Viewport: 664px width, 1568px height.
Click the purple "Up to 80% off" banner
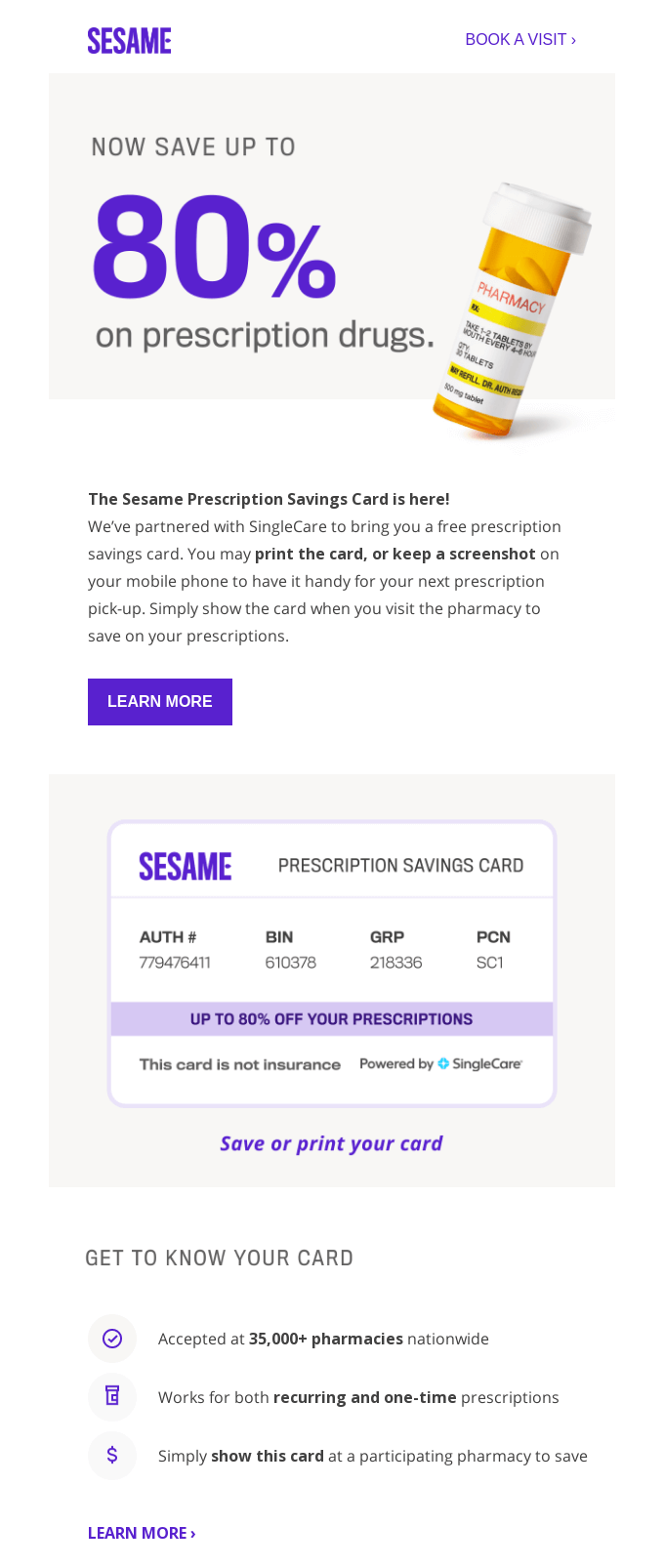tap(331, 1019)
